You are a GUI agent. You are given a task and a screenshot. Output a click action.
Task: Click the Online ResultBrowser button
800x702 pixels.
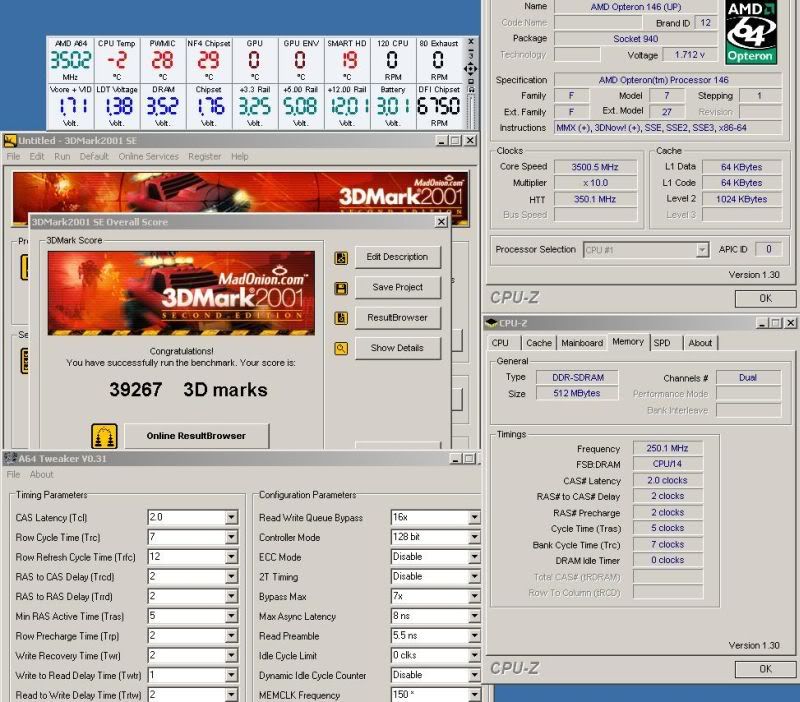point(196,436)
